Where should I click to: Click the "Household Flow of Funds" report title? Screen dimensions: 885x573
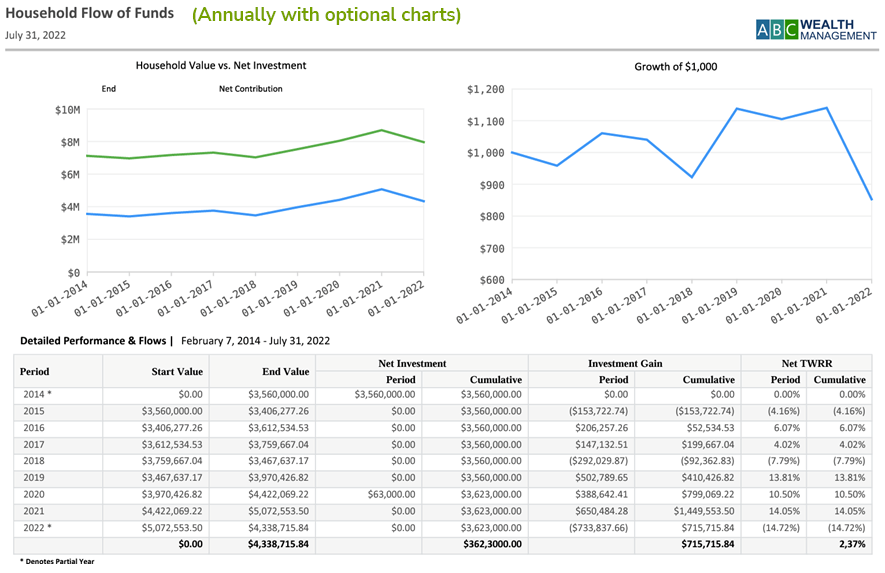89,14
